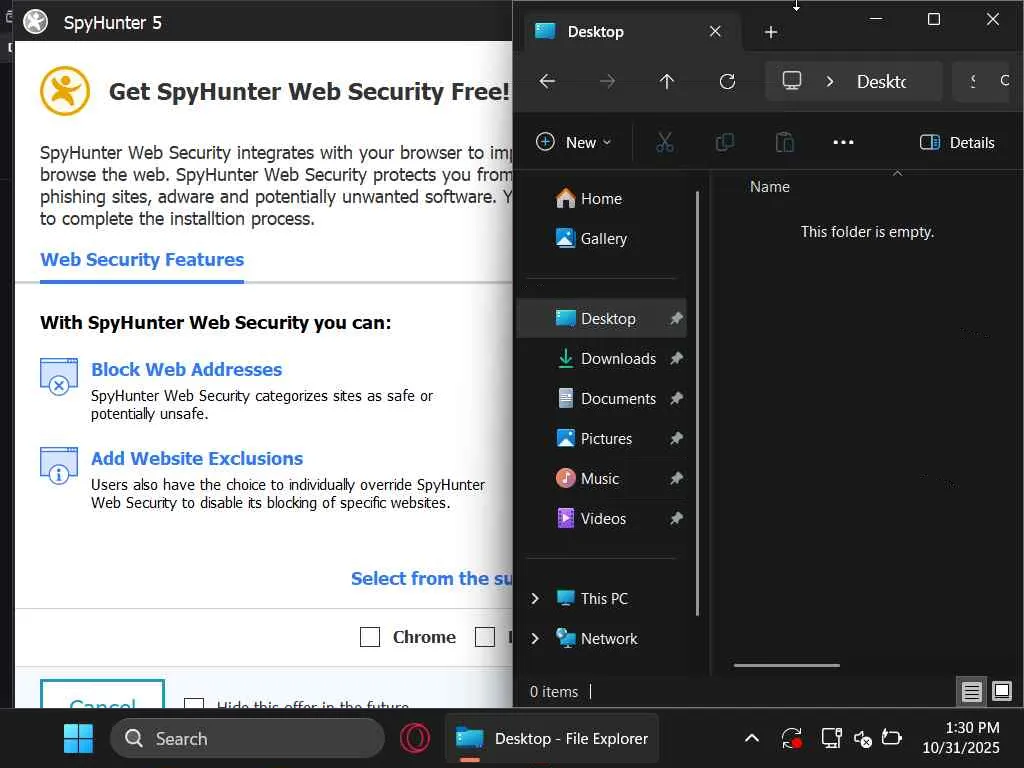Click the PC monitor icon in address bar
The image size is (1024, 768).
point(792,81)
